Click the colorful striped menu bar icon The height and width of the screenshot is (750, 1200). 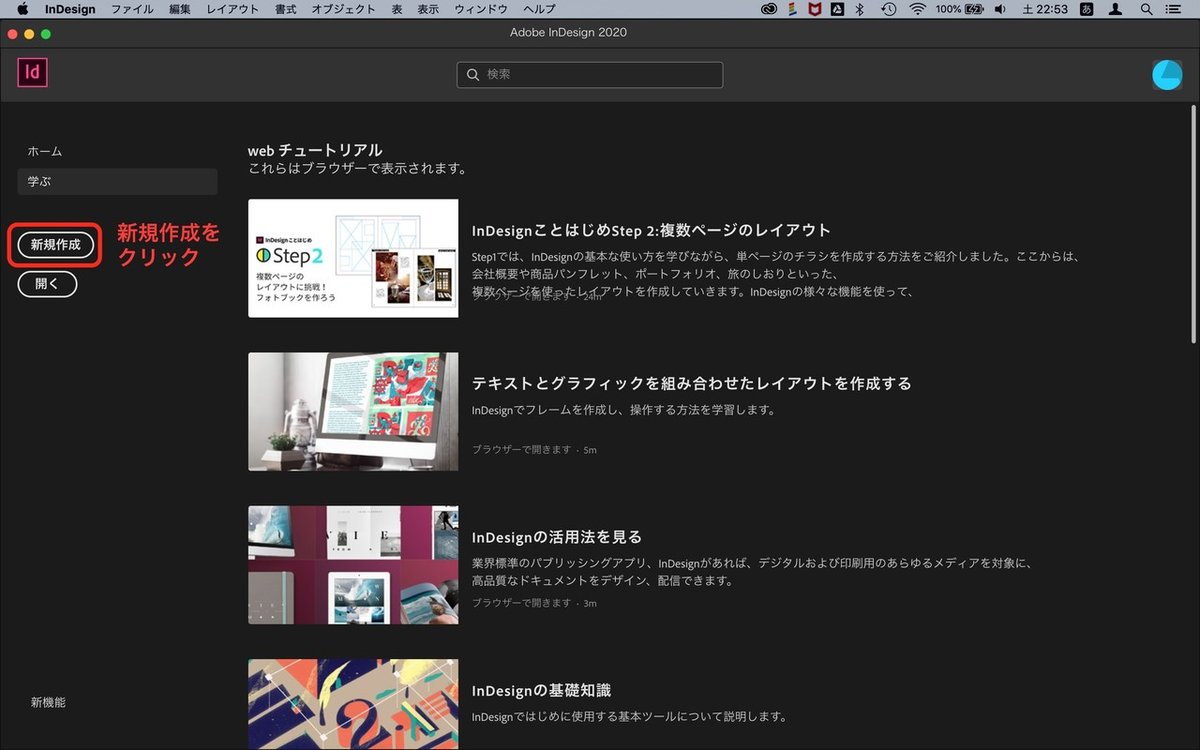[x=792, y=9]
